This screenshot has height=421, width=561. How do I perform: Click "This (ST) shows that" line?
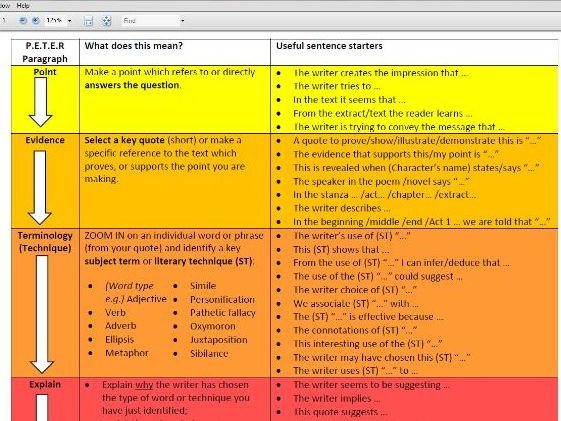341,249
